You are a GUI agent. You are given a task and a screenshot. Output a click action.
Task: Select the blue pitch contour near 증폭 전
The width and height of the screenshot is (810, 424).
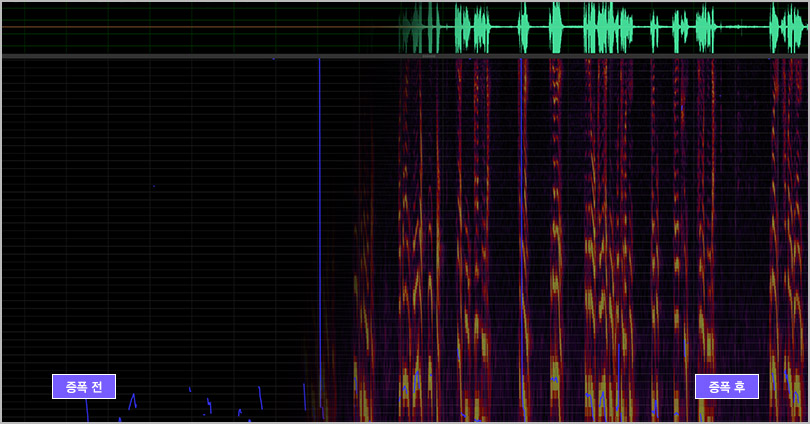point(132,401)
